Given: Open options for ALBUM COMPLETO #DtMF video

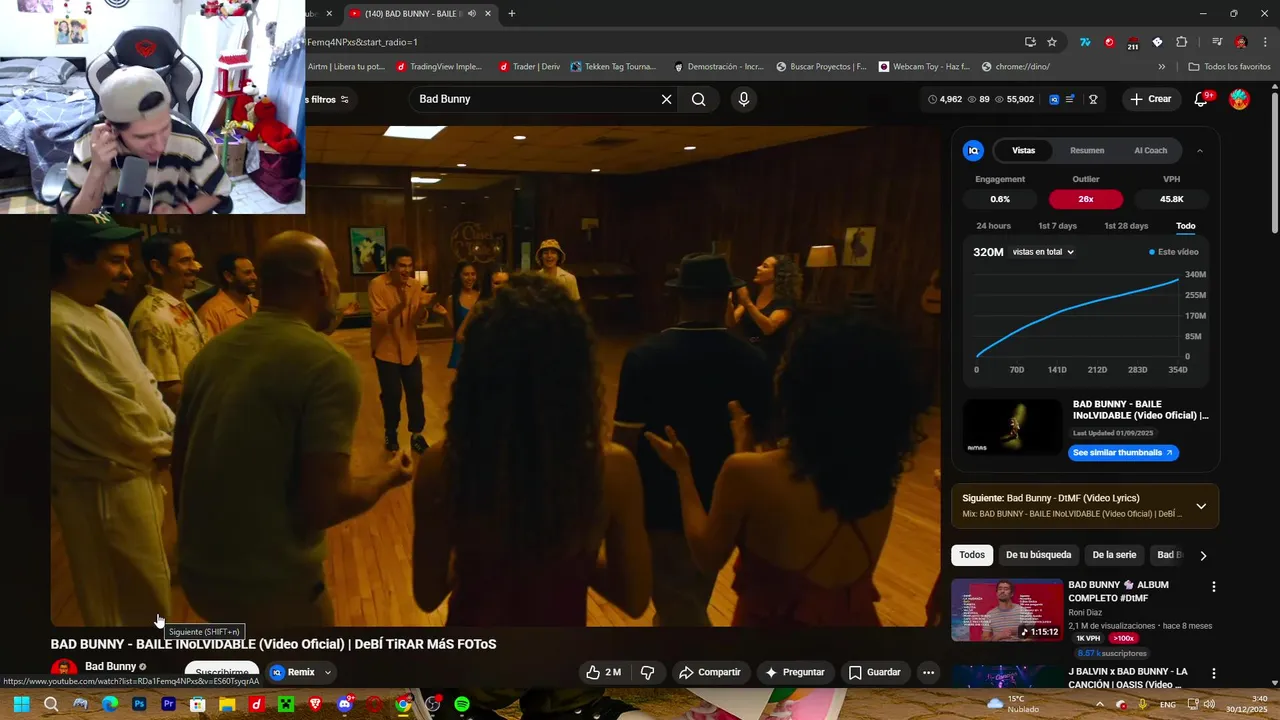Looking at the screenshot, I should click(1214, 587).
